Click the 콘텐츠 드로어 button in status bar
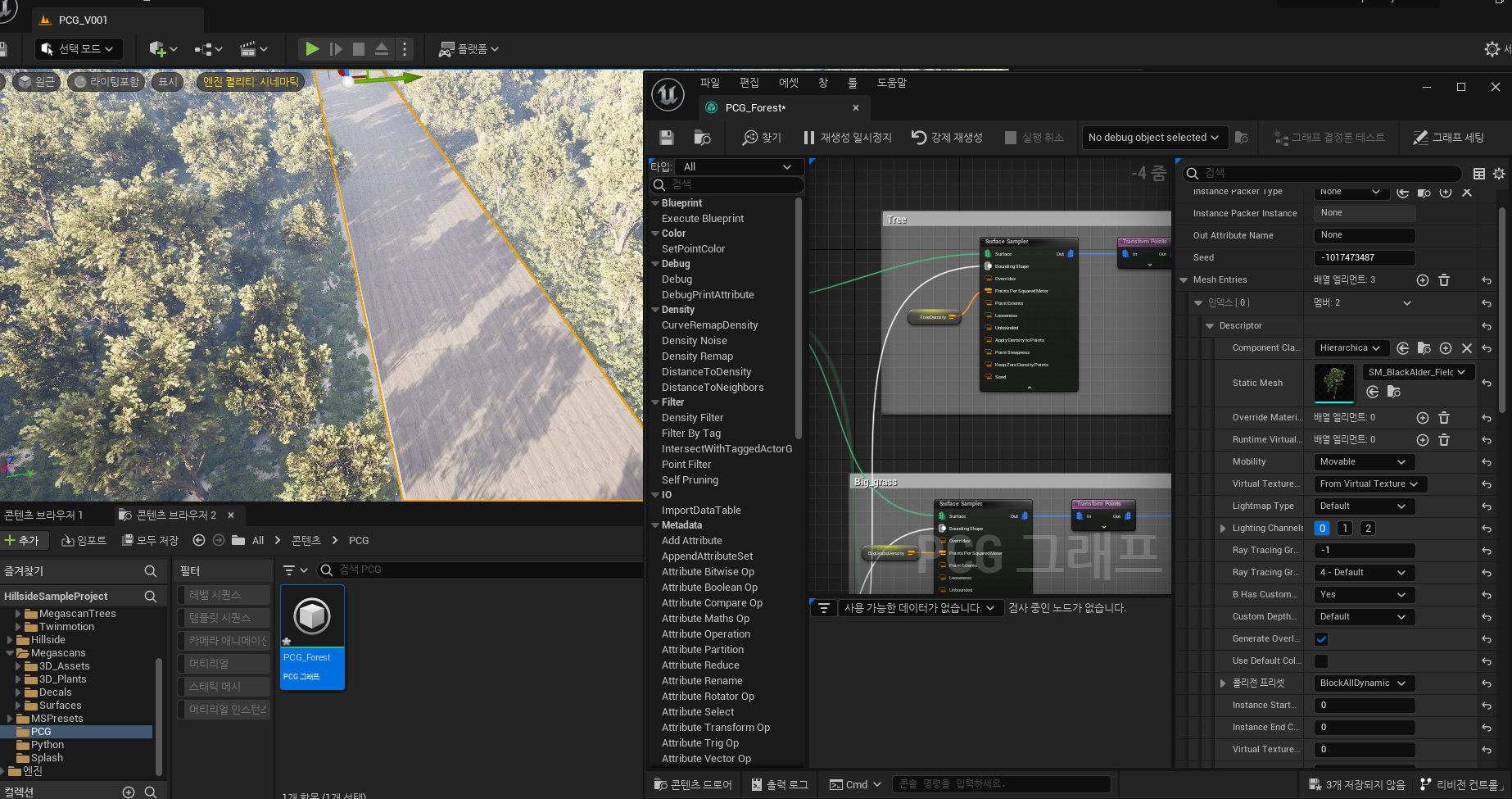 pyautogui.click(x=693, y=784)
